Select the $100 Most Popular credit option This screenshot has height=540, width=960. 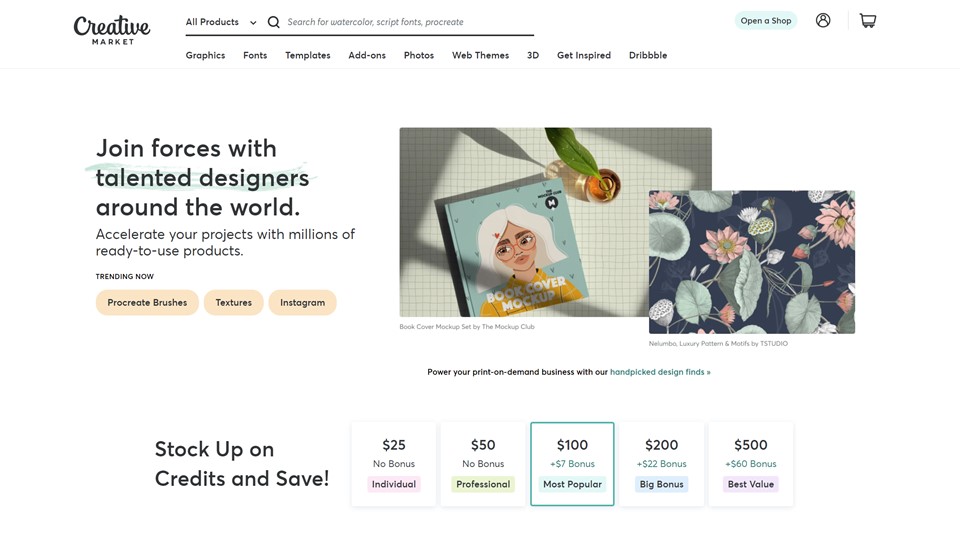(x=572, y=464)
